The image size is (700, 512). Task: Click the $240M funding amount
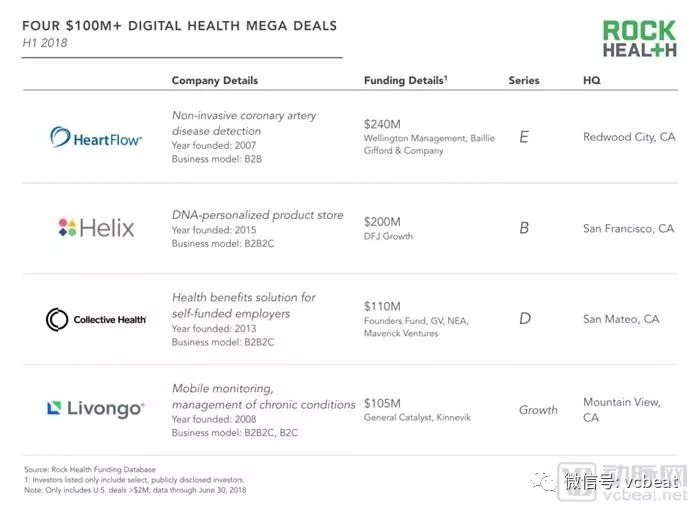point(383,124)
